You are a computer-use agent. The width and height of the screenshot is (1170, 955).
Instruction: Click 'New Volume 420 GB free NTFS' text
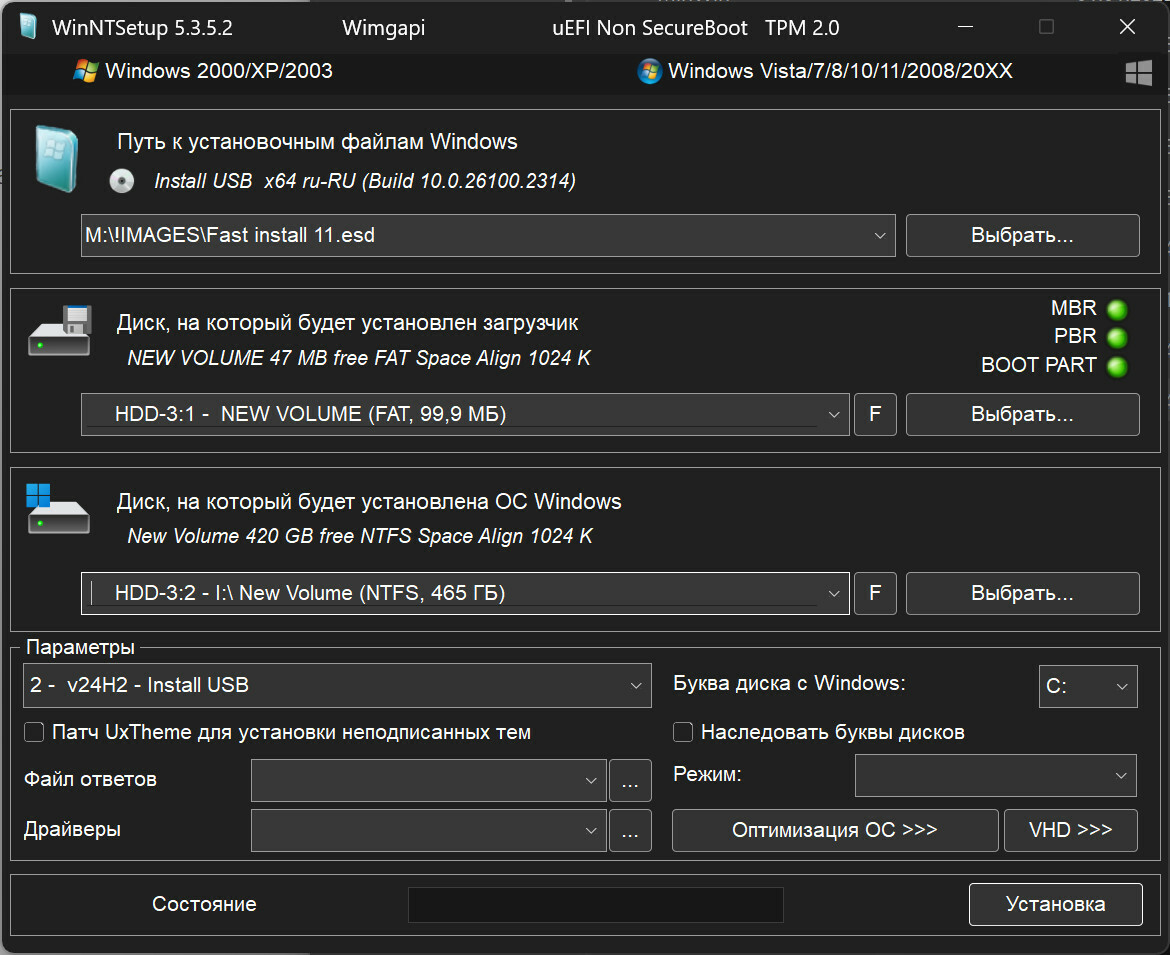click(x=360, y=536)
